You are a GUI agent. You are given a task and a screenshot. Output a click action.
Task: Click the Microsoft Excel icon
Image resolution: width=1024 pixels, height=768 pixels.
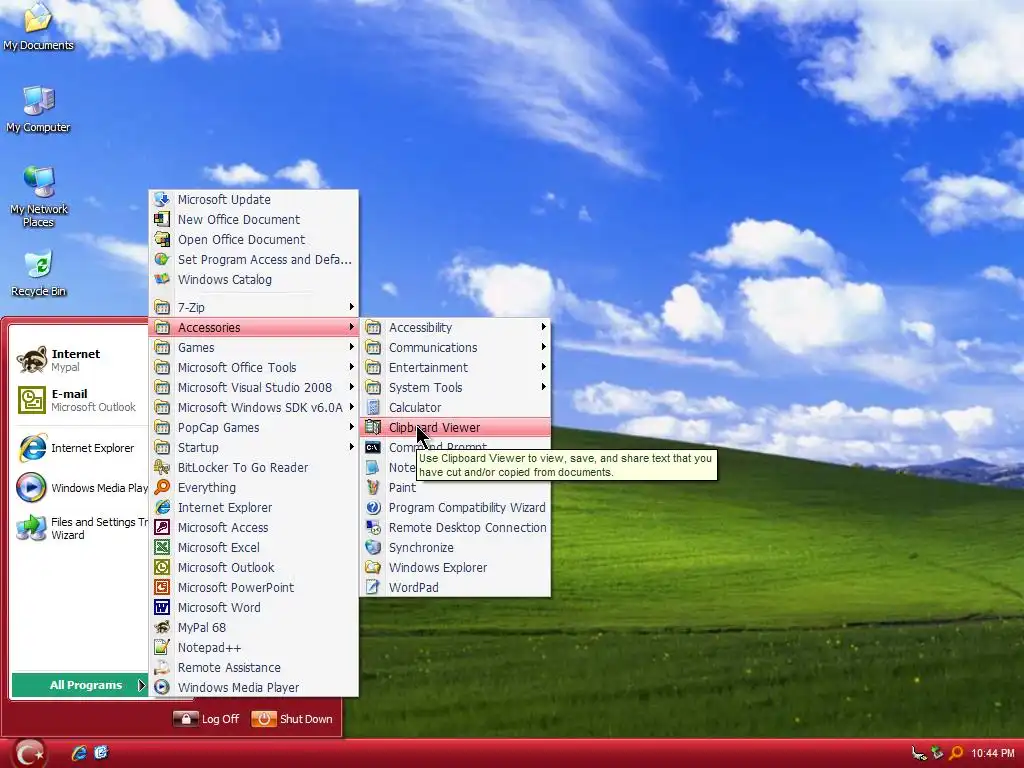(x=162, y=547)
